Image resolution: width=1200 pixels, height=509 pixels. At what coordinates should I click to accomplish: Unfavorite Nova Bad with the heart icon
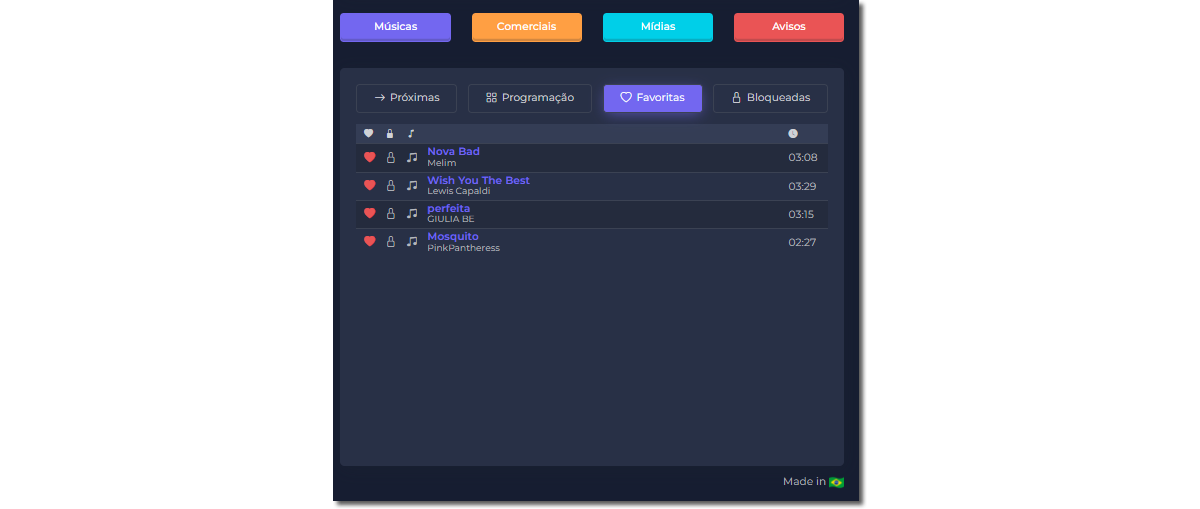click(369, 157)
